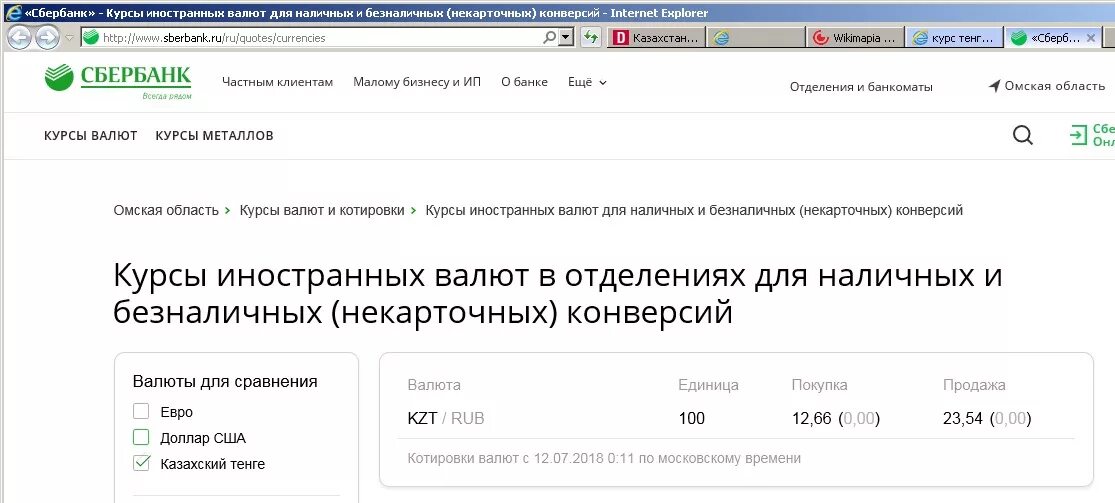Switch to the Wikimapia tab
The height and width of the screenshot is (503, 1115).
pos(855,38)
